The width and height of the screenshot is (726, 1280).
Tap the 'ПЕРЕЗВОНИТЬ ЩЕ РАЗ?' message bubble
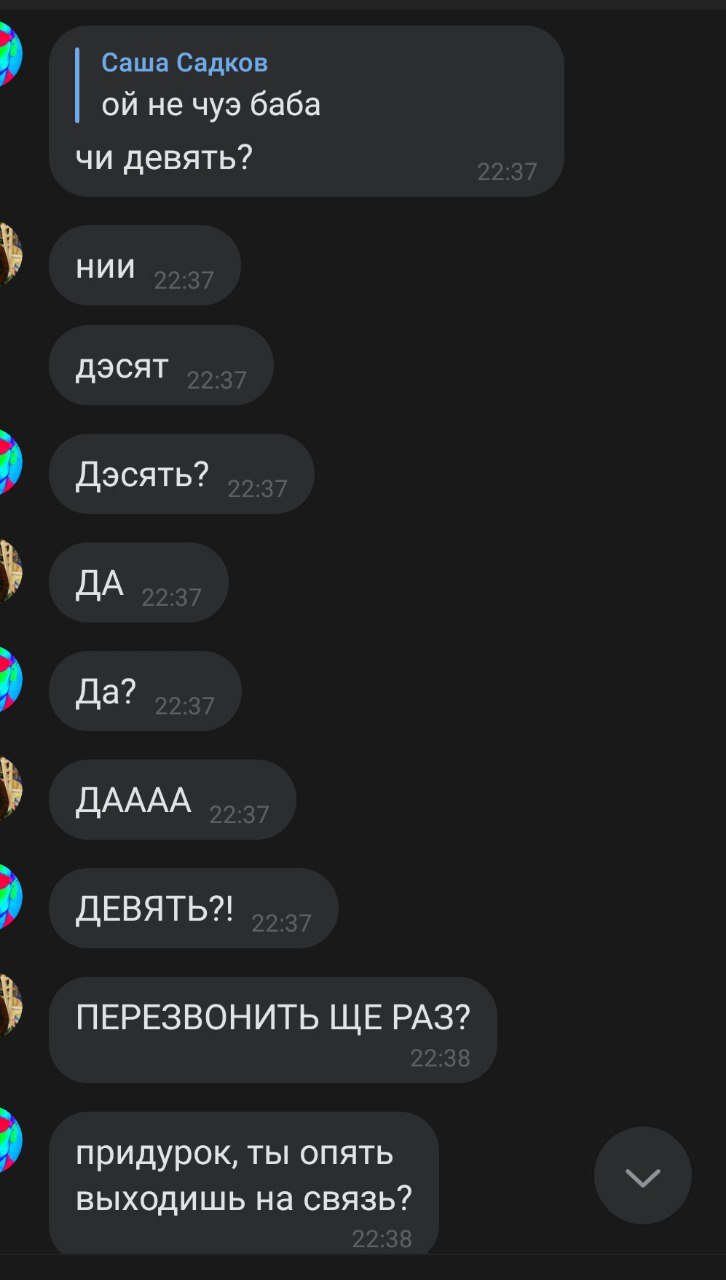click(273, 1030)
